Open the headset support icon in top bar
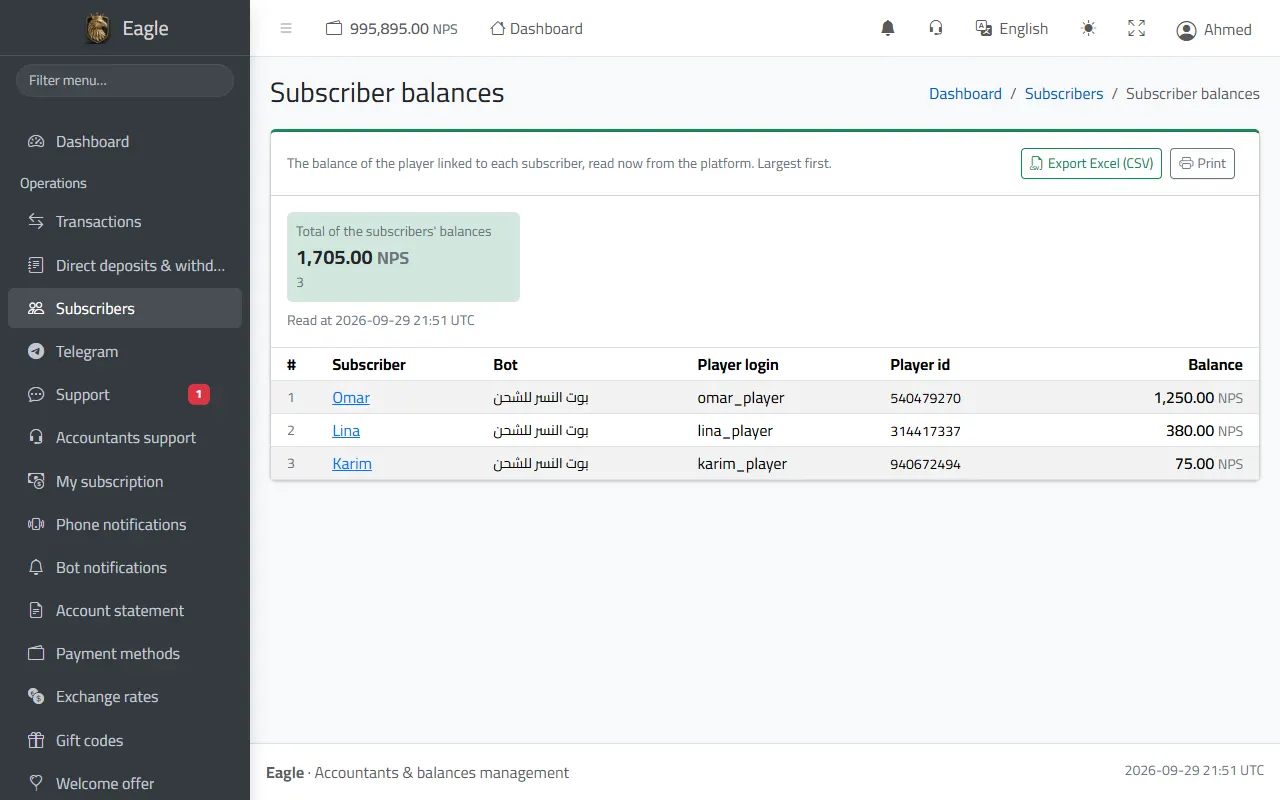The height and width of the screenshot is (800, 1280). tap(936, 29)
